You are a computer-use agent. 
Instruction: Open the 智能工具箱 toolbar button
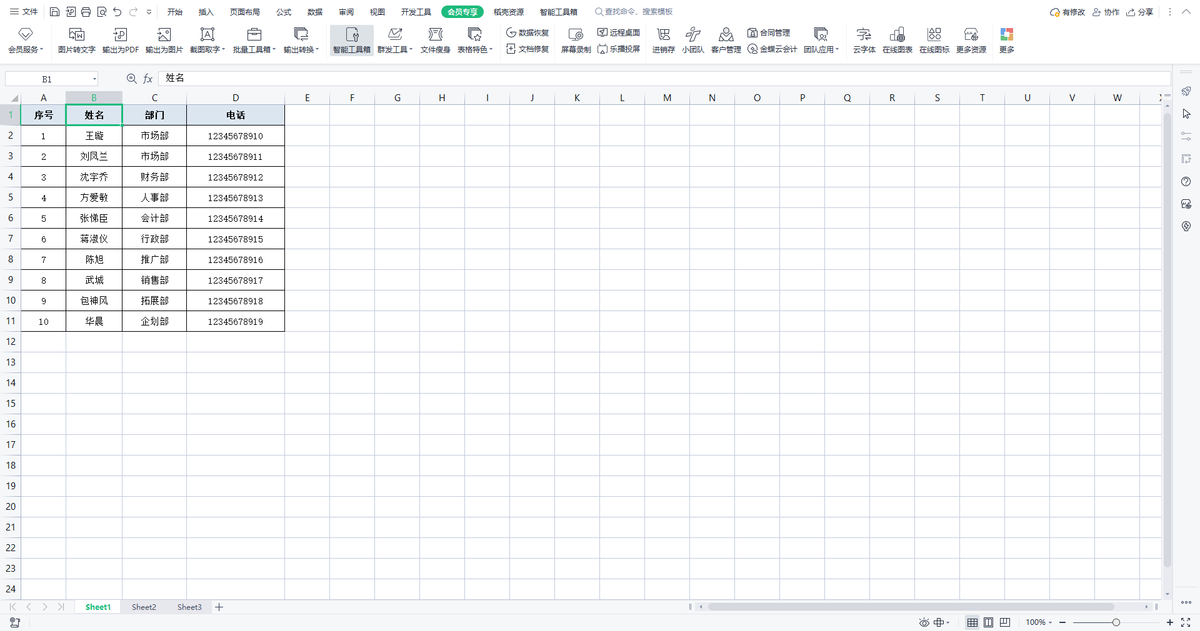pyautogui.click(x=351, y=41)
